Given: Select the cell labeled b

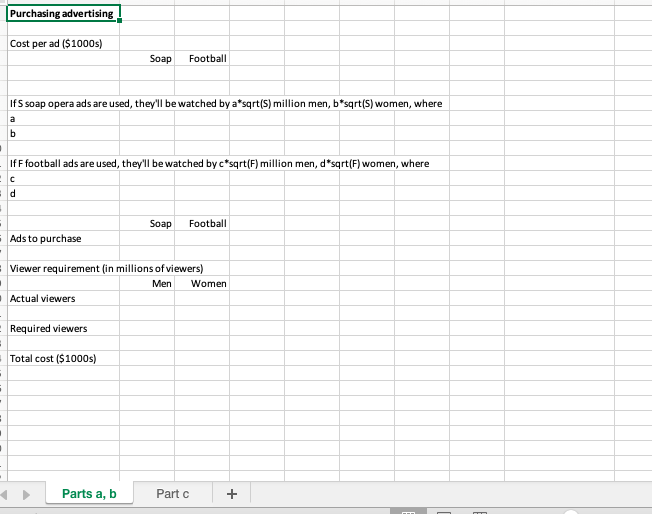Looking at the screenshot, I should point(63,133).
